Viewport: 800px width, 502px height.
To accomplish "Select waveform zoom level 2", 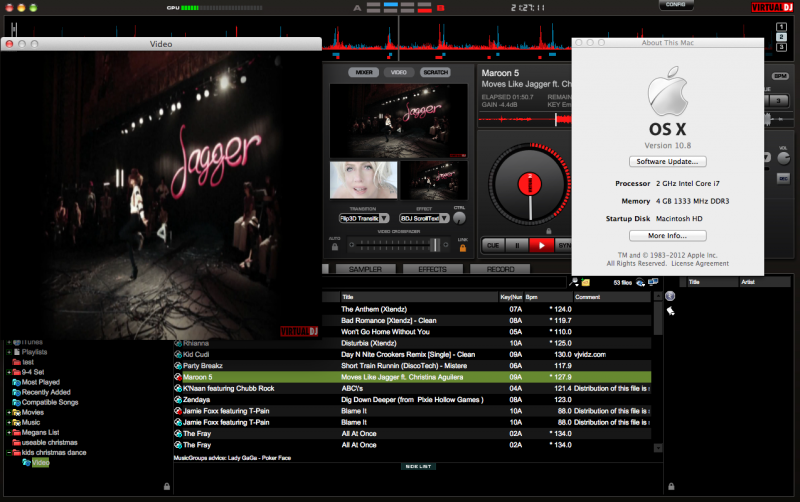I will [781, 37].
